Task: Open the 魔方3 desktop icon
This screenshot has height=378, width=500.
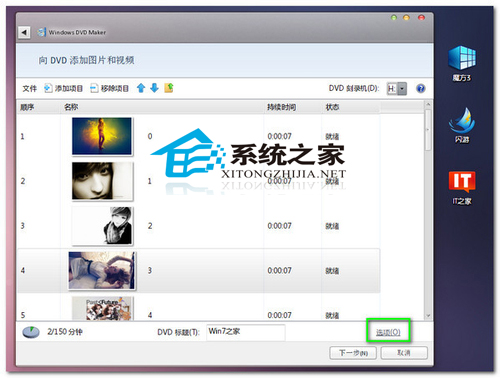Action: [462, 64]
